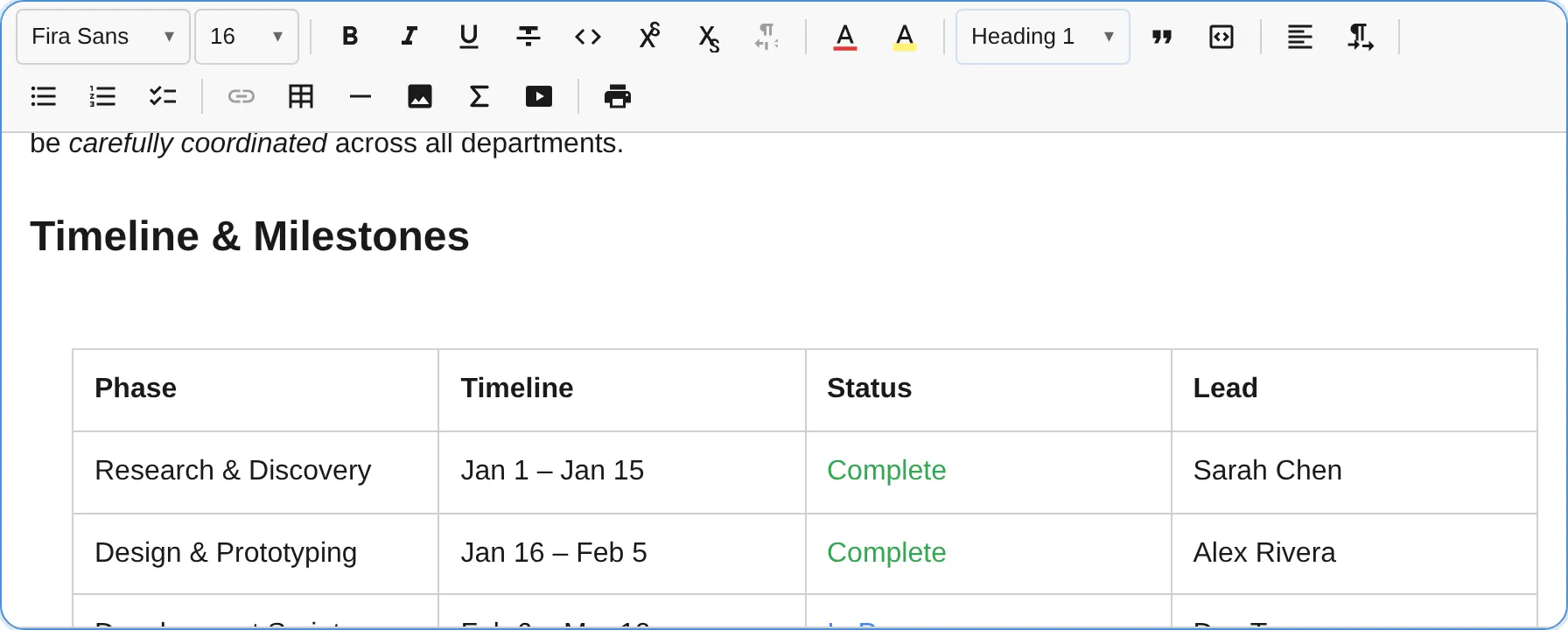Click the Research & Discovery cell
1568x630 pixels.
(255, 472)
